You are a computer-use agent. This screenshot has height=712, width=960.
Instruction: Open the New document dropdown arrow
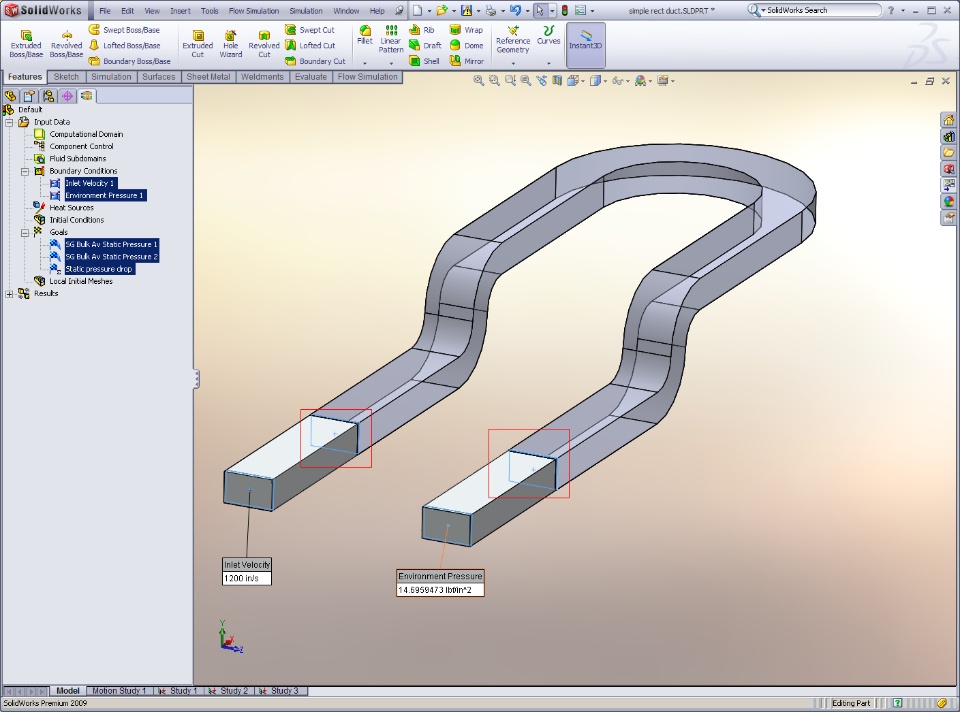coord(429,11)
